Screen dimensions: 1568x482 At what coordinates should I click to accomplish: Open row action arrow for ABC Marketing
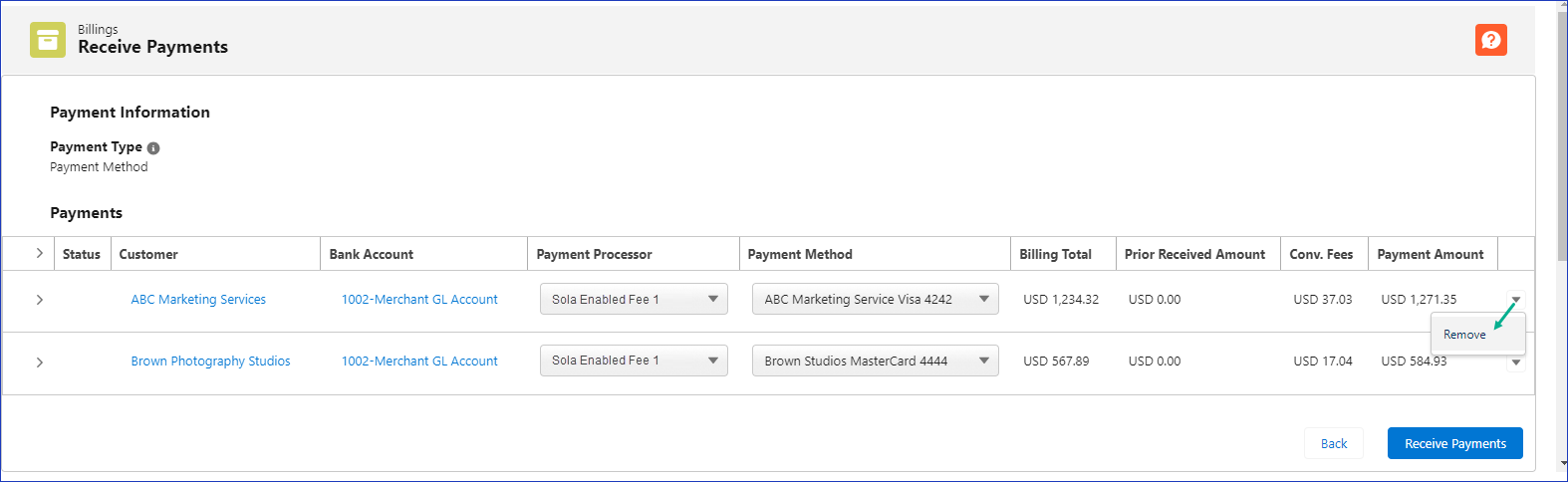point(1515,299)
